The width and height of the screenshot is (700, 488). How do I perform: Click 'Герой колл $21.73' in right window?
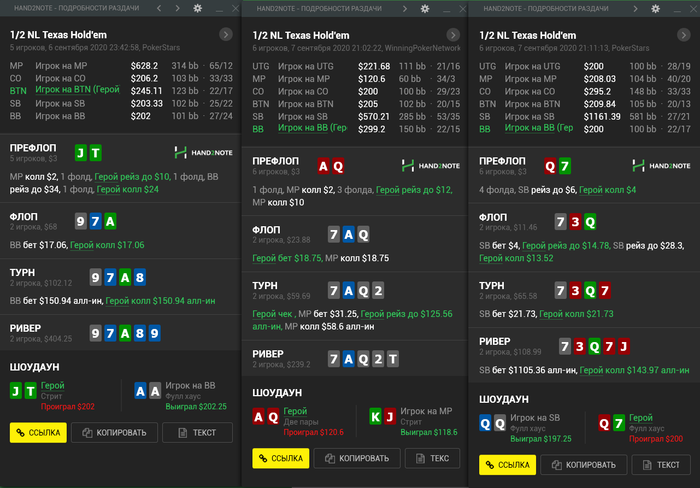pos(576,314)
